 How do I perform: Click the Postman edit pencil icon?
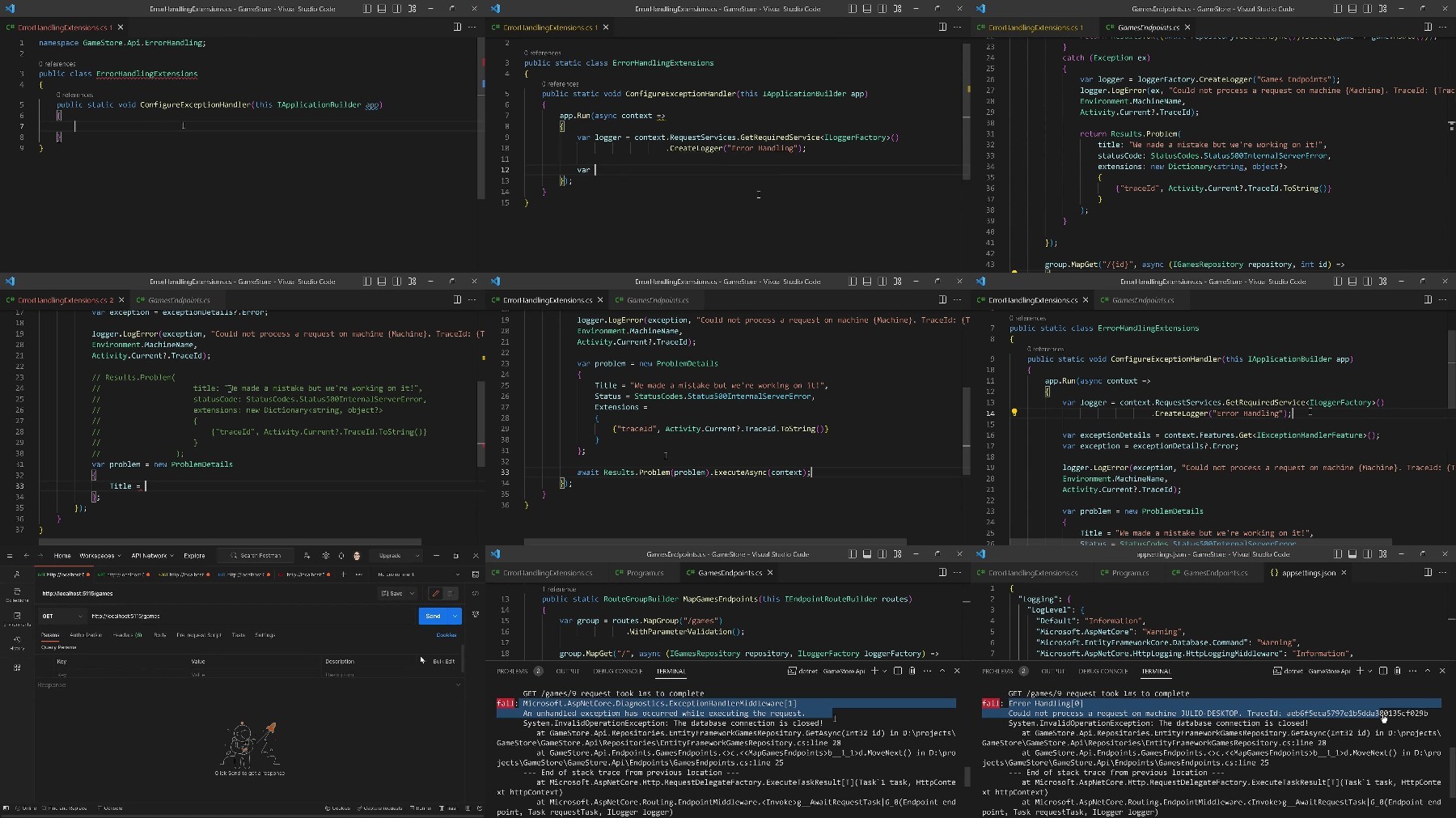(x=435, y=593)
